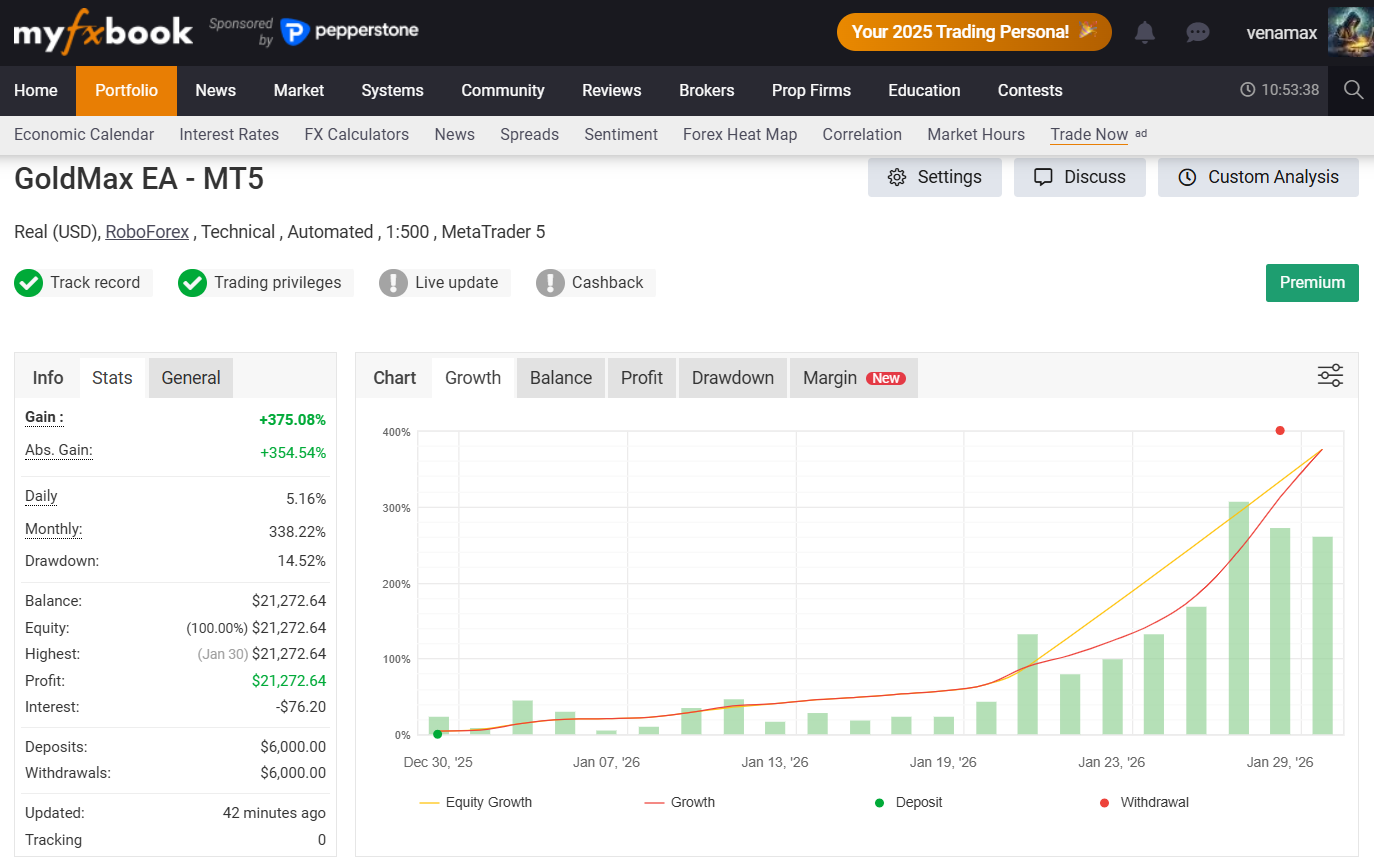
Task: Click the search magnifier icon
Action: click(1354, 90)
